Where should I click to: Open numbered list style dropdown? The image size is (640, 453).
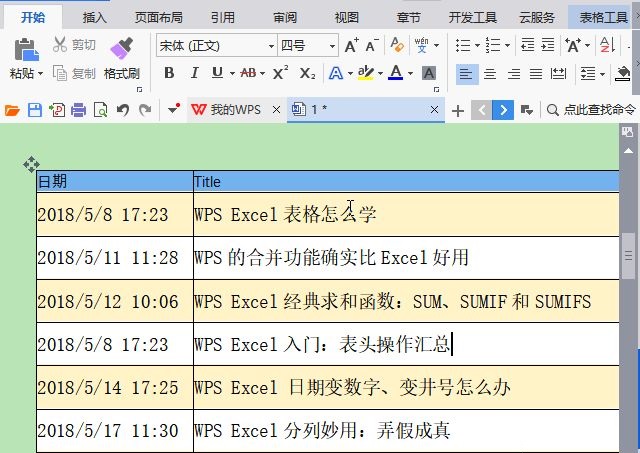(507, 45)
